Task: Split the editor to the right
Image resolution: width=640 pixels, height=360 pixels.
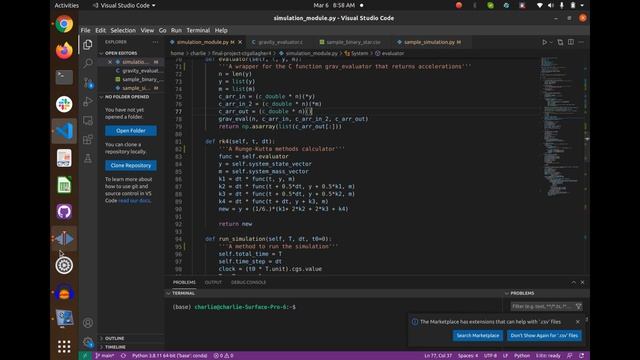Action: [x=571, y=42]
